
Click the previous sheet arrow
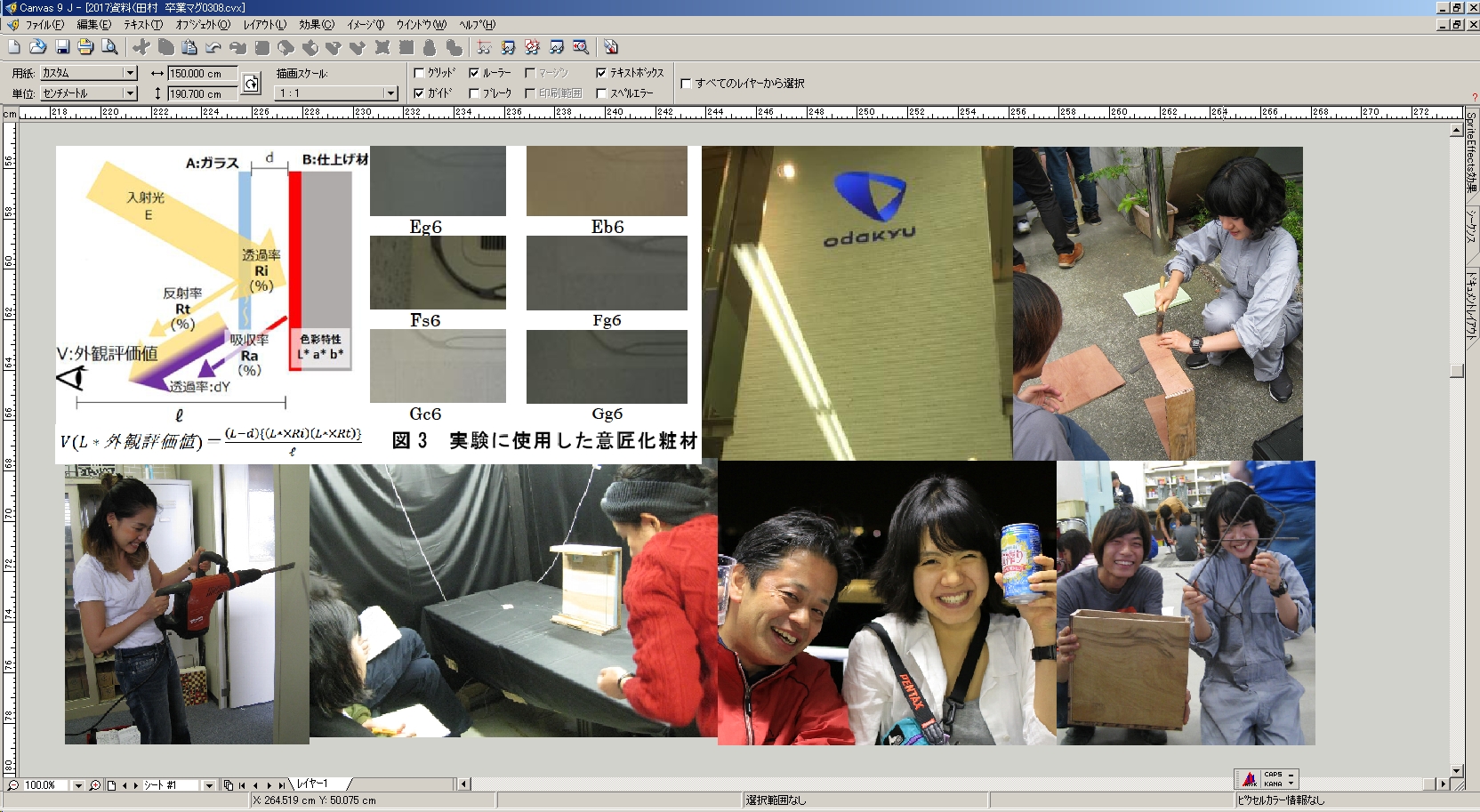[x=125, y=785]
